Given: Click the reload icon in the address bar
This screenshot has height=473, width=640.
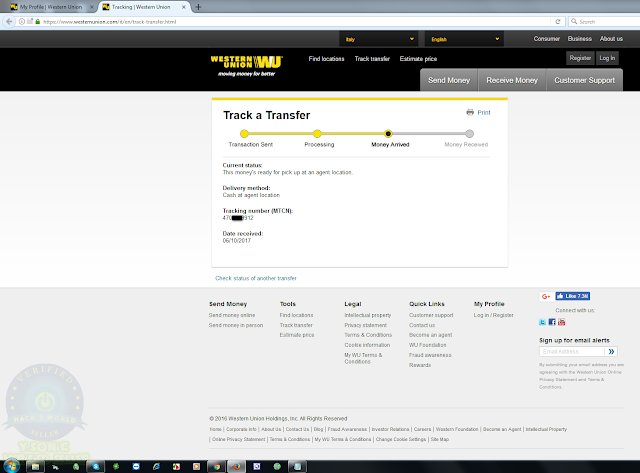Looking at the screenshot, I should pyautogui.click(x=558, y=22).
